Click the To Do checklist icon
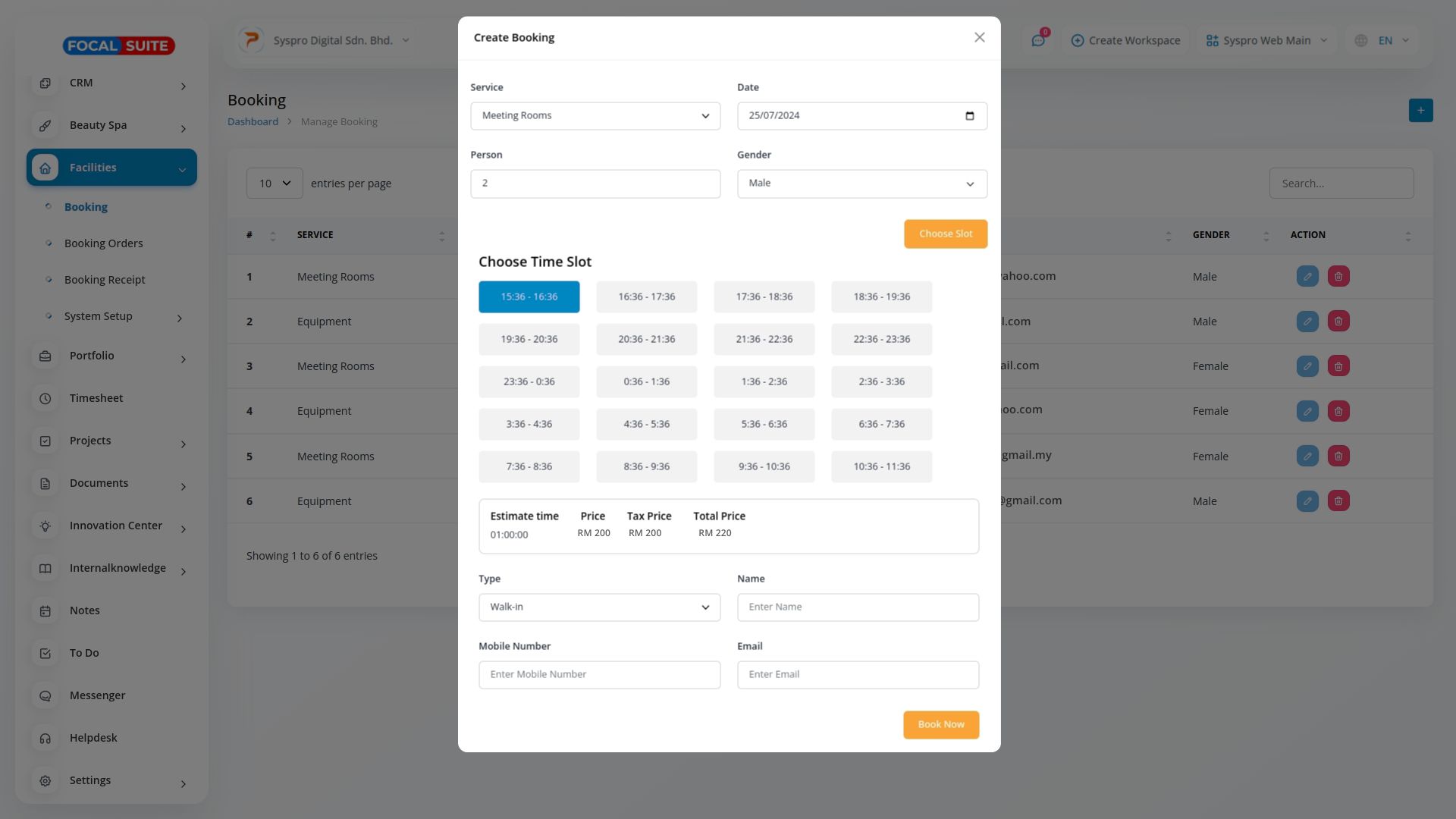The image size is (1456, 819). pyautogui.click(x=45, y=654)
